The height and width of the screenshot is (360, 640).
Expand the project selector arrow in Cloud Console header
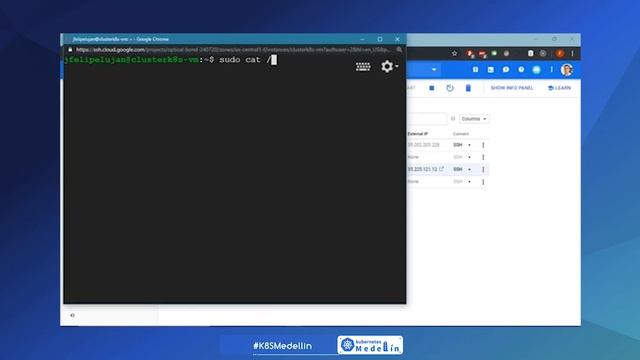(x=433, y=70)
